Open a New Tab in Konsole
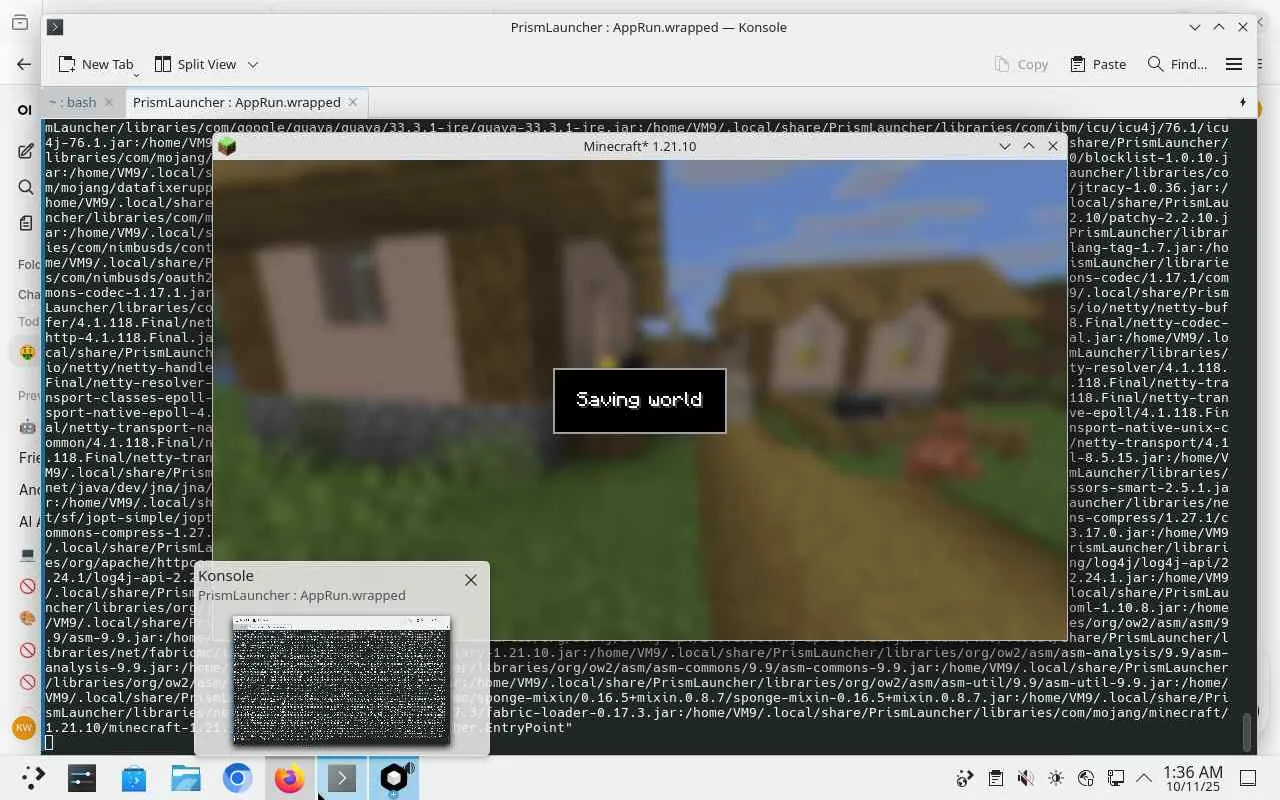This screenshot has height=800, width=1280. [x=95, y=64]
